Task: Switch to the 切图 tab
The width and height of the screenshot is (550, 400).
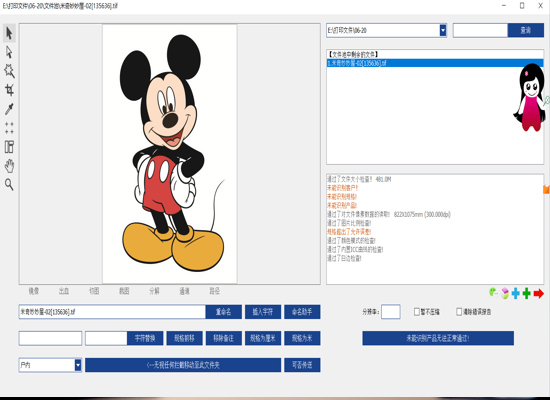Action: pos(94,291)
